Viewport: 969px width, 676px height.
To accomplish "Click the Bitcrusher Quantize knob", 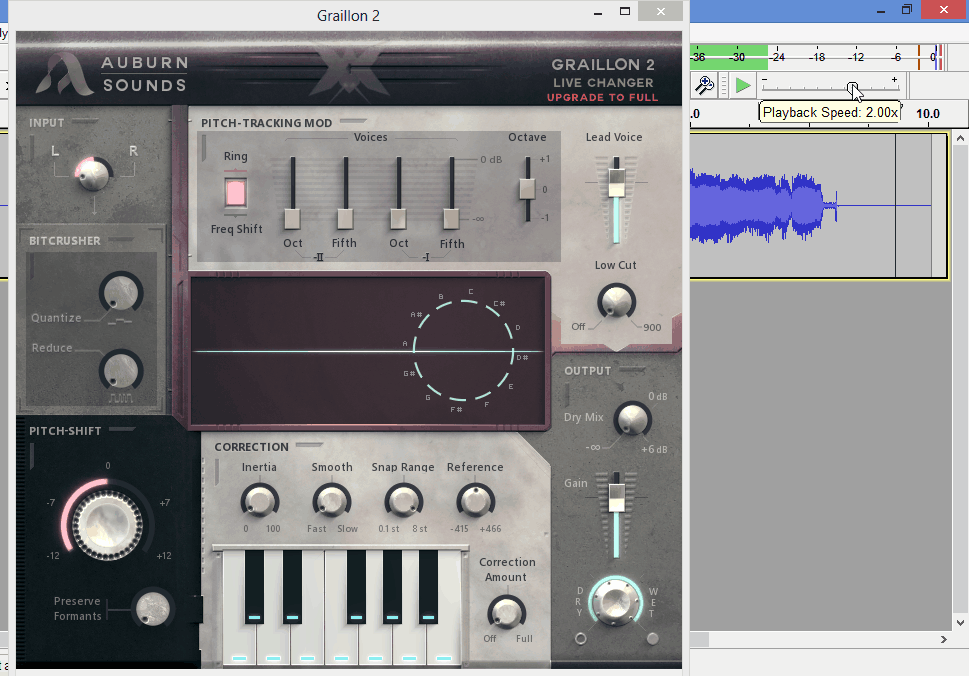I will [121, 292].
